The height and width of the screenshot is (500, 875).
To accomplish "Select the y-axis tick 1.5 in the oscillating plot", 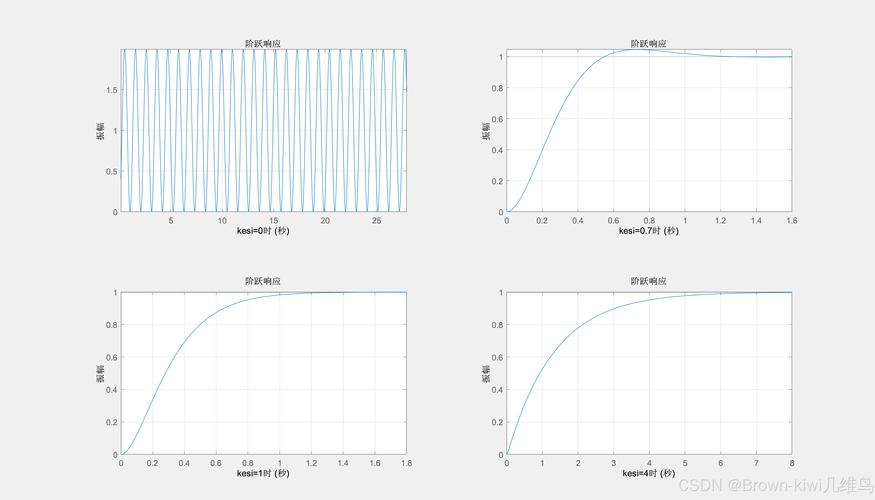I will coord(110,90).
